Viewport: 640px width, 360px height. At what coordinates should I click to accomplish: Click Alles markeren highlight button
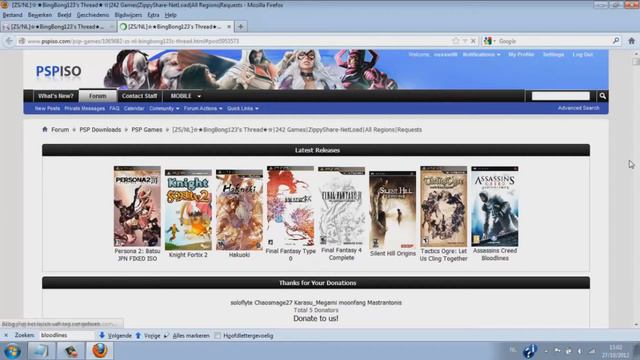coord(187,336)
